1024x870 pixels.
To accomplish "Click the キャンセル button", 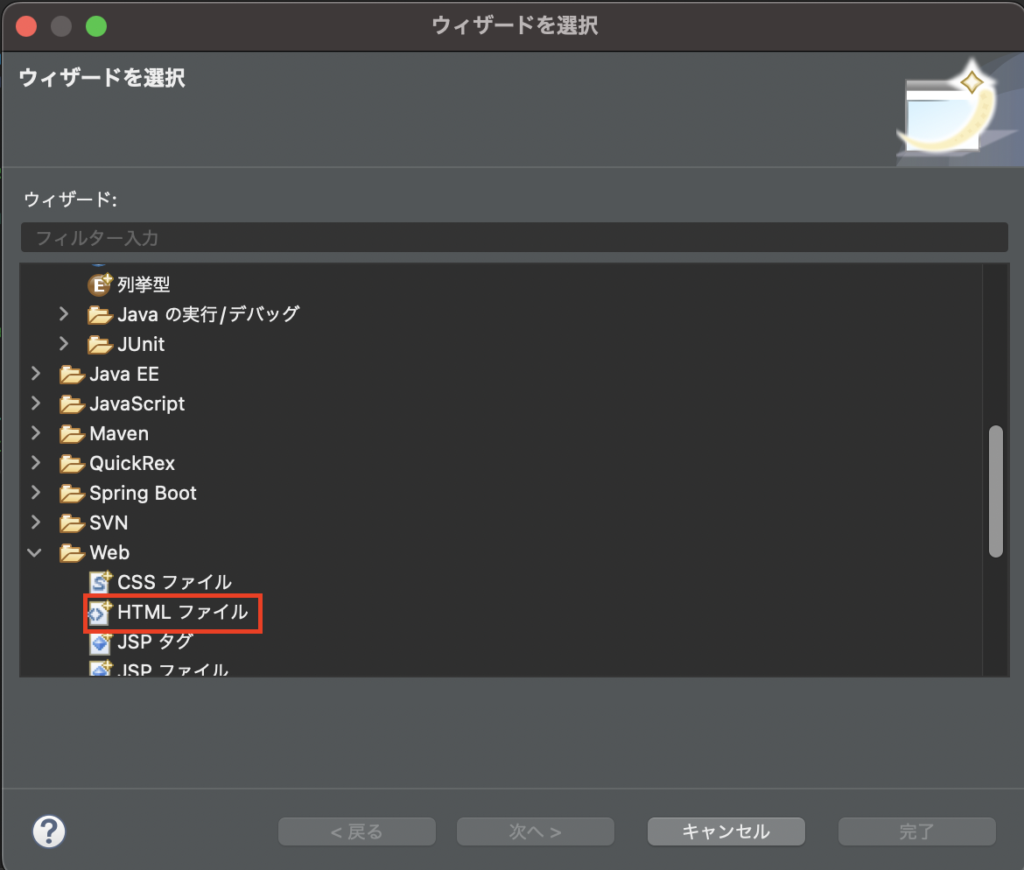I will pyautogui.click(x=726, y=831).
